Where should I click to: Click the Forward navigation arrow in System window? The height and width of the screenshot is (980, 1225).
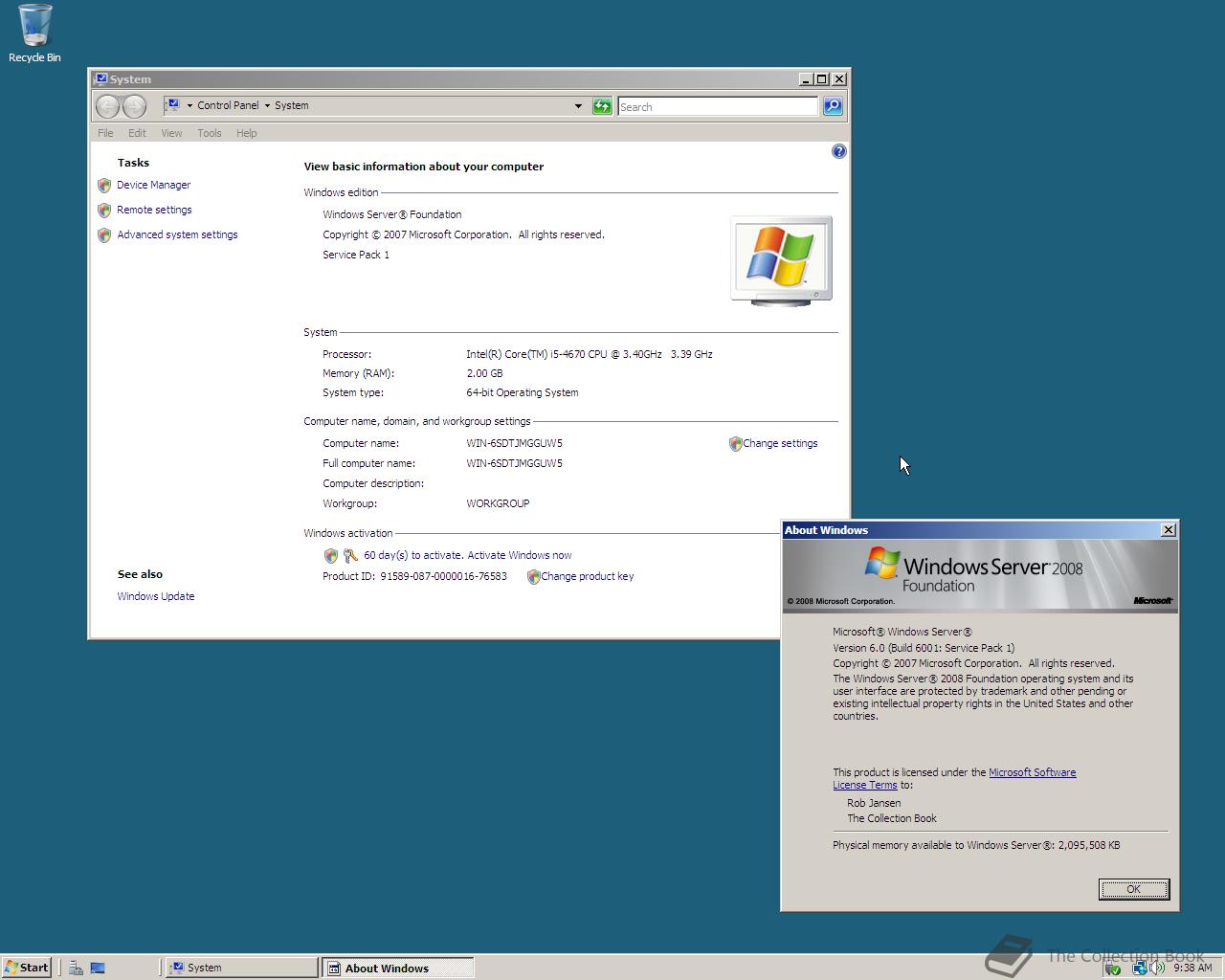pos(135,106)
